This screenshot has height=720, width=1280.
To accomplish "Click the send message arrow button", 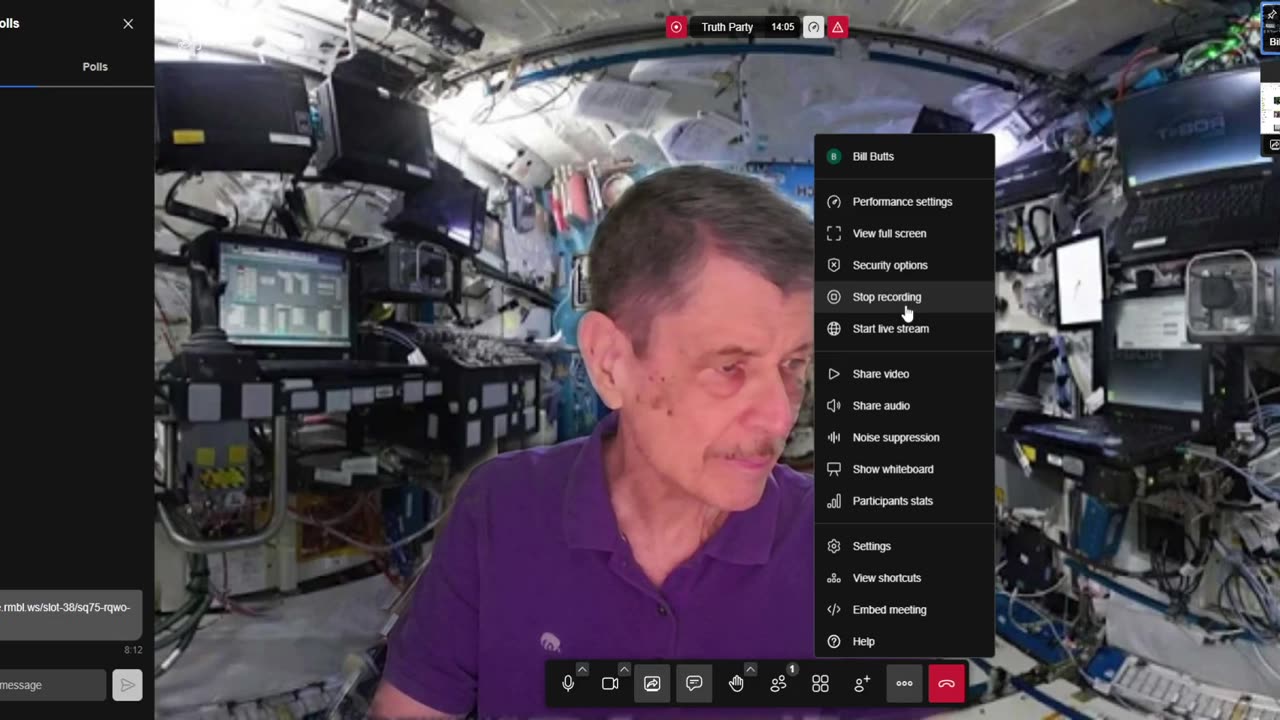I will (x=127, y=685).
